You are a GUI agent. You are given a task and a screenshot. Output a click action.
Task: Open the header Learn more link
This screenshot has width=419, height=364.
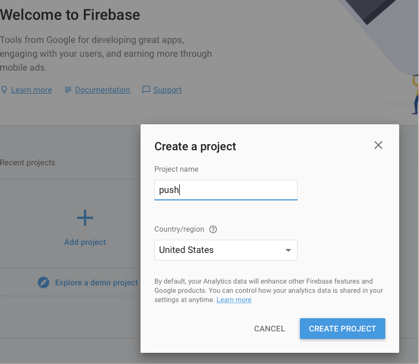pyautogui.click(x=32, y=90)
